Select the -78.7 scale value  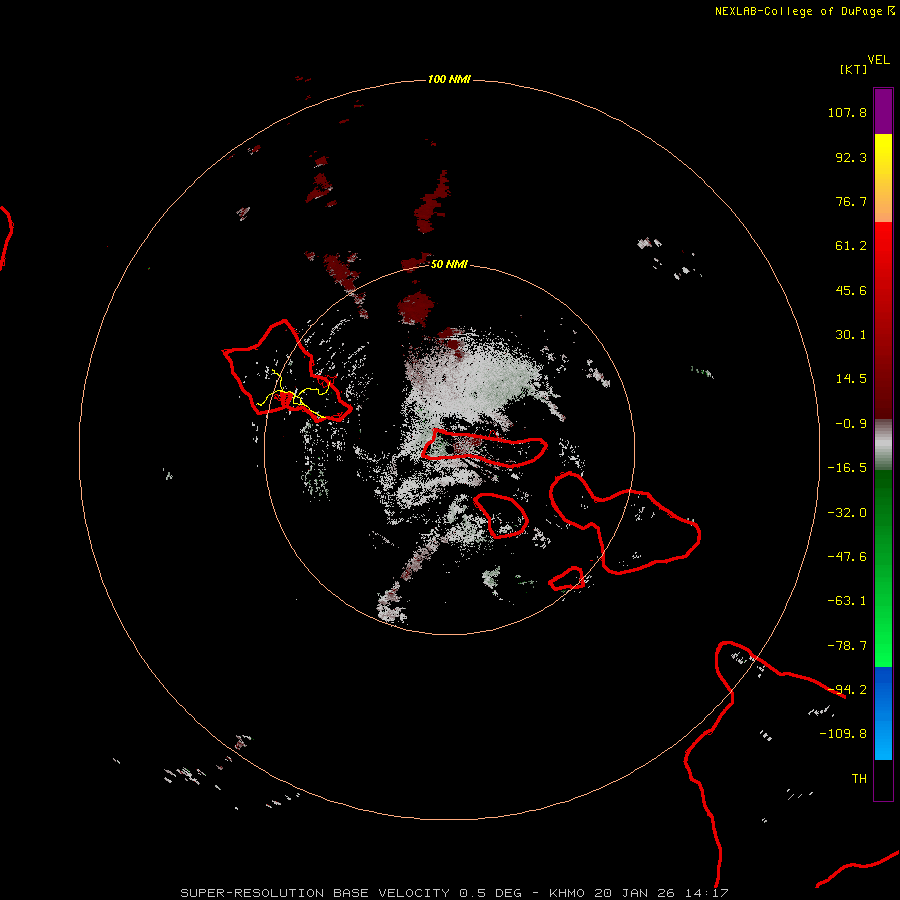(x=847, y=646)
